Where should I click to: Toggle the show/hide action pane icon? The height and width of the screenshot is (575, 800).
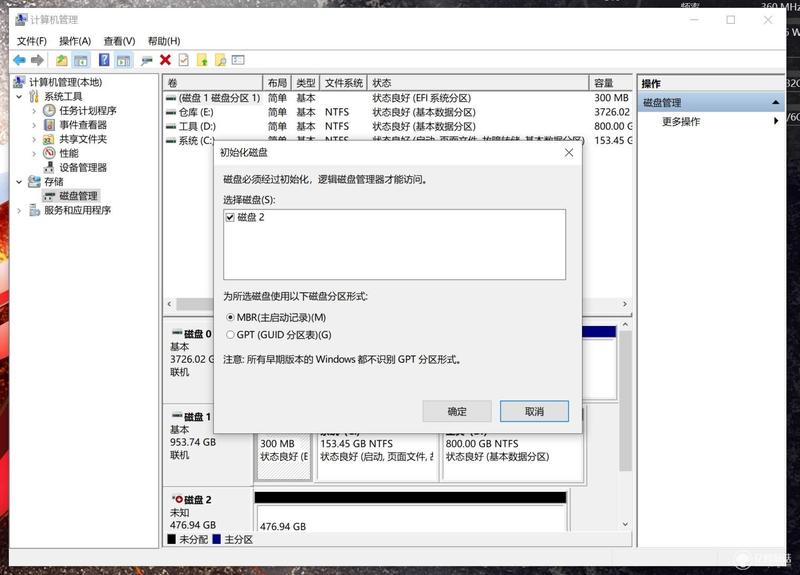click(123, 60)
